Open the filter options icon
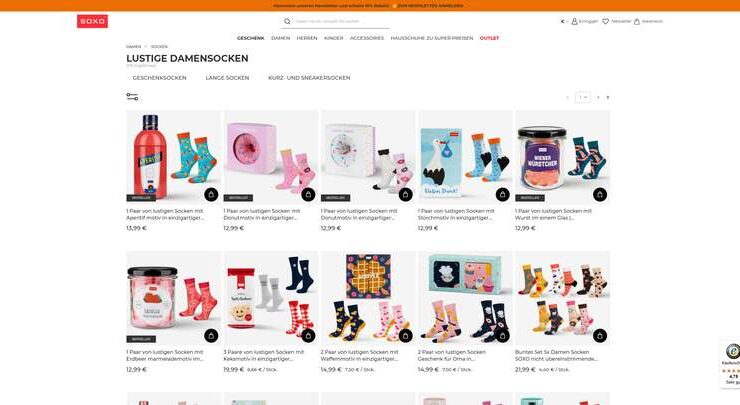This screenshot has height=405, width=740. 132,97
